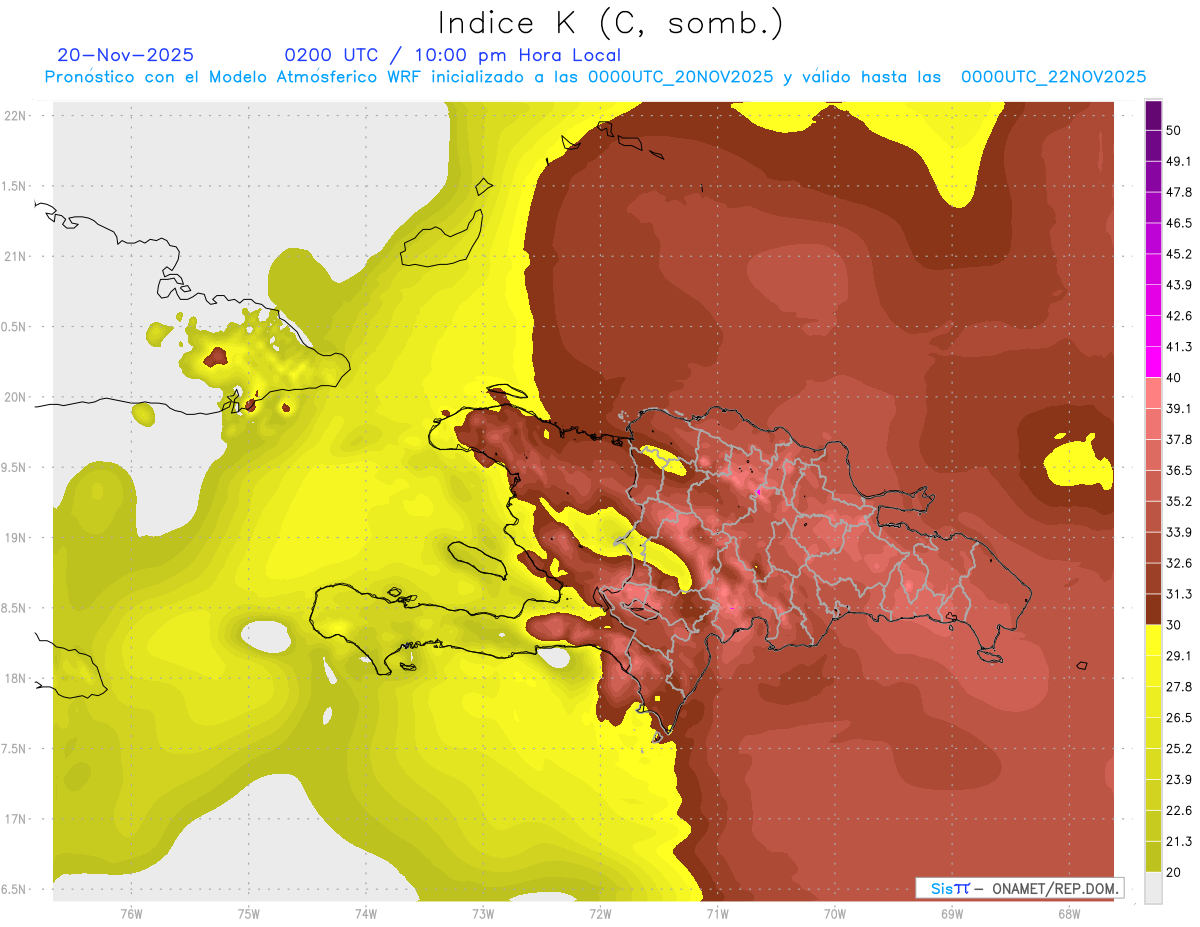This screenshot has height=927, width=1200.
Task: Click the pink swatch between 40 and 39.1
Action: tap(1153, 393)
